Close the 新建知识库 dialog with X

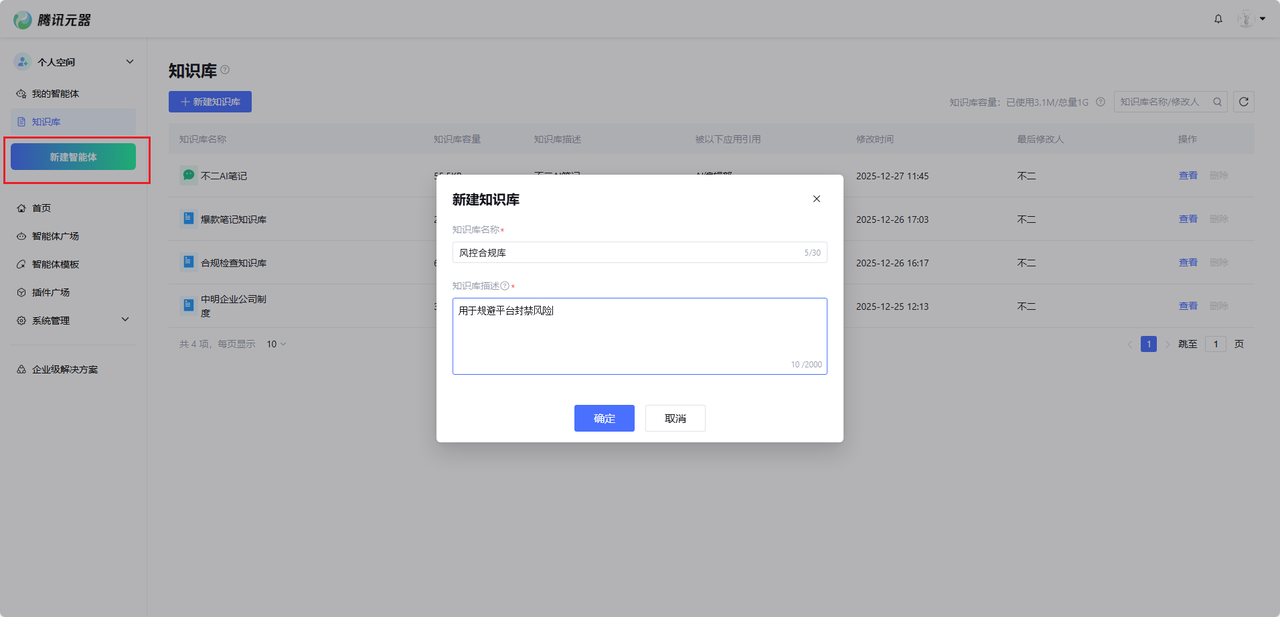coord(816,199)
